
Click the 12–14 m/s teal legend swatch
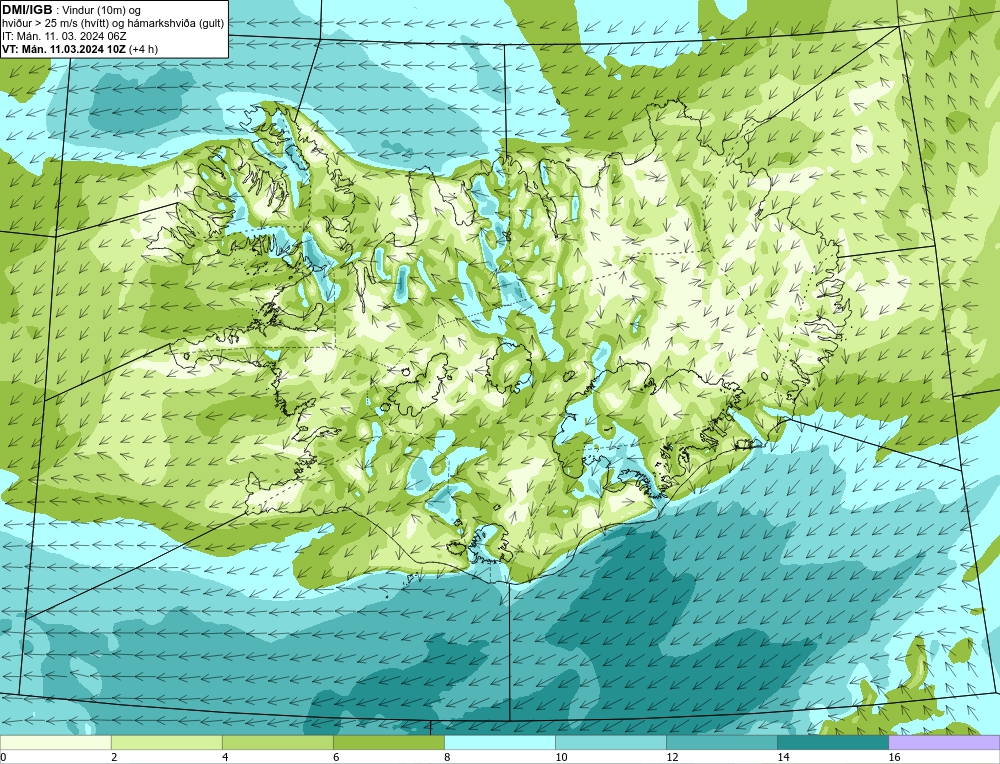(721, 742)
